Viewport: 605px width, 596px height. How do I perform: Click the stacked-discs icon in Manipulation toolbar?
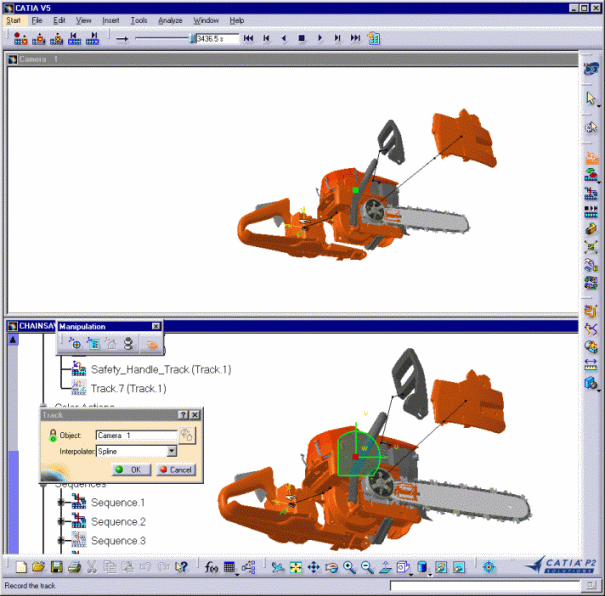pos(128,343)
